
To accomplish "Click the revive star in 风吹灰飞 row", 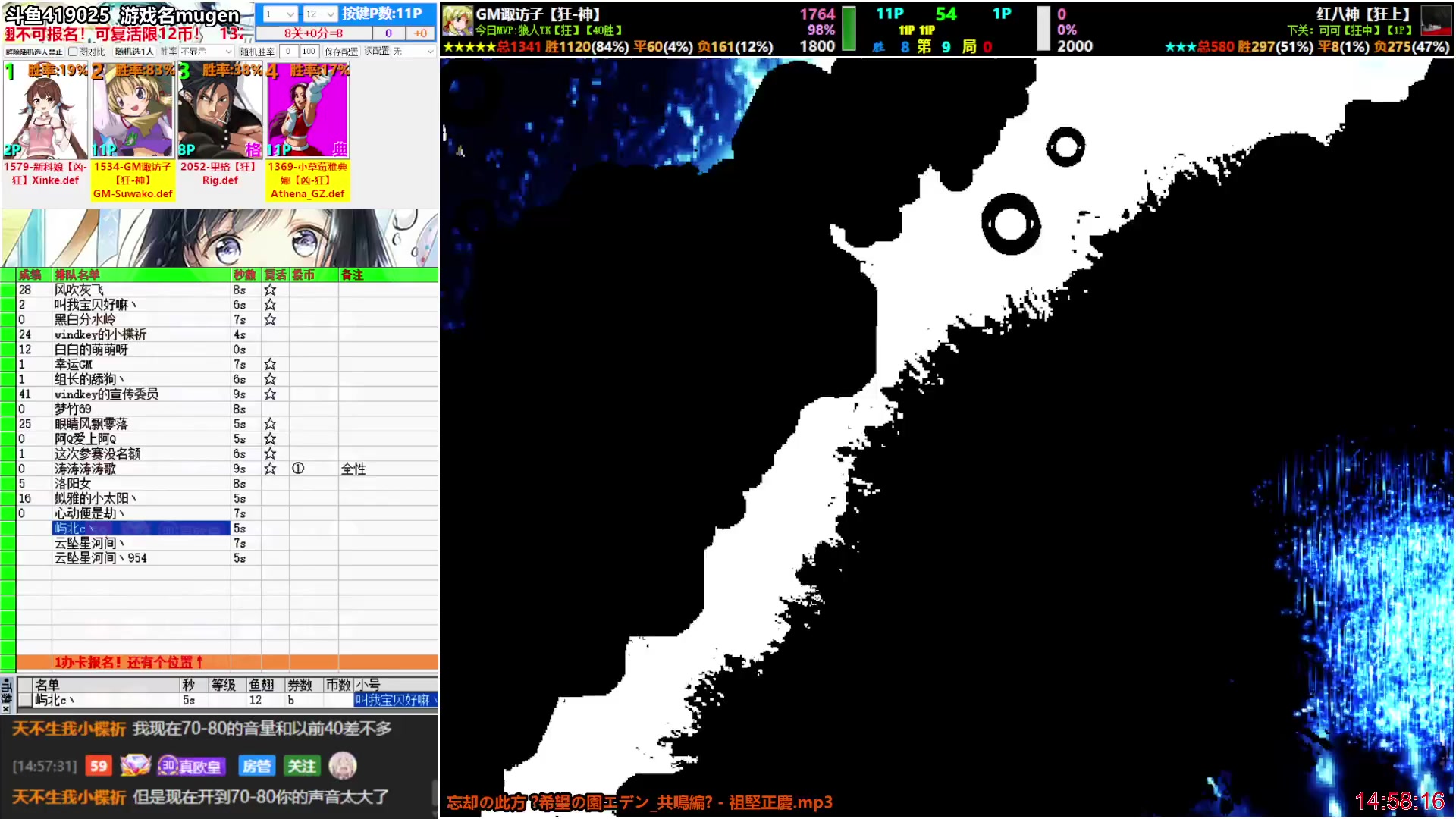I will pyautogui.click(x=270, y=290).
